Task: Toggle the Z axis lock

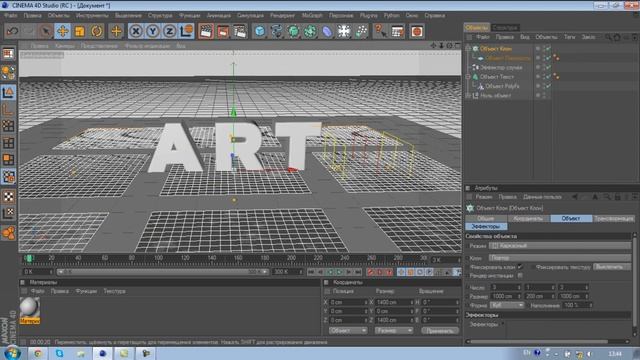Action: tap(169, 31)
